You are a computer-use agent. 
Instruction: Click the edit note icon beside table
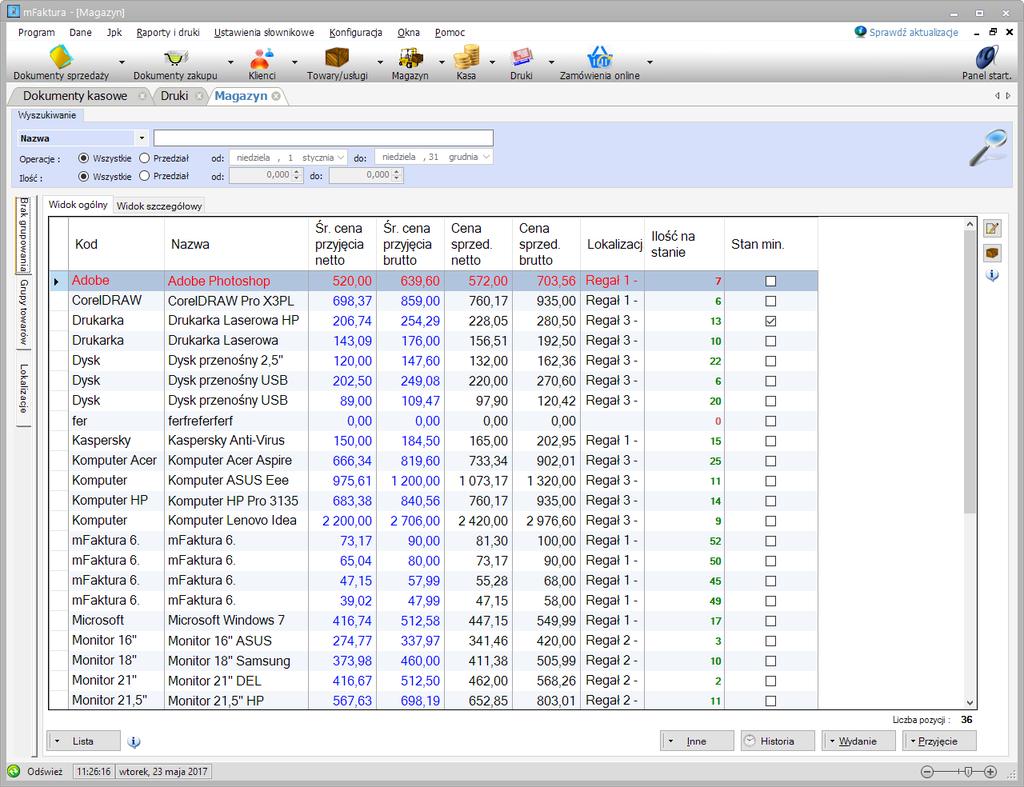tap(993, 228)
